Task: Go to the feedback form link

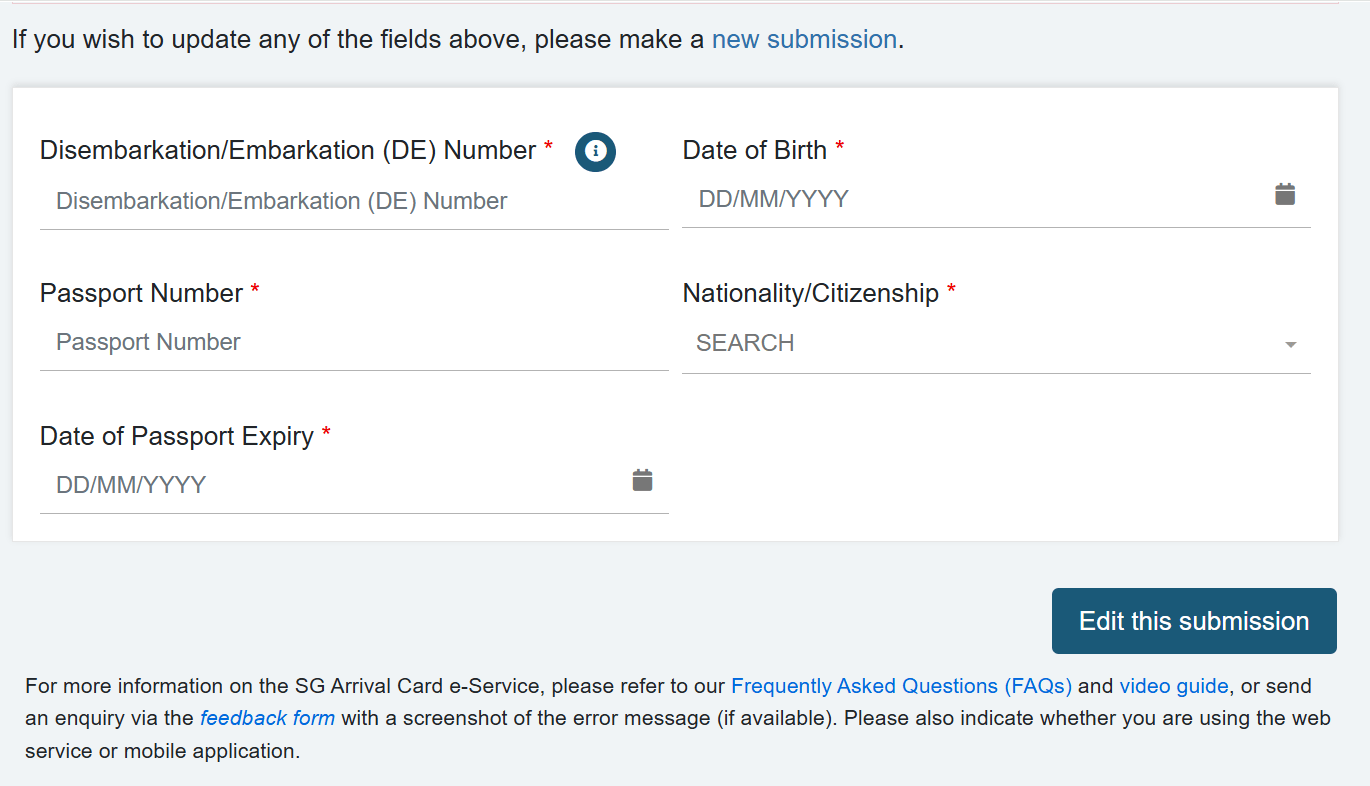Action: pyautogui.click(x=267, y=718)
